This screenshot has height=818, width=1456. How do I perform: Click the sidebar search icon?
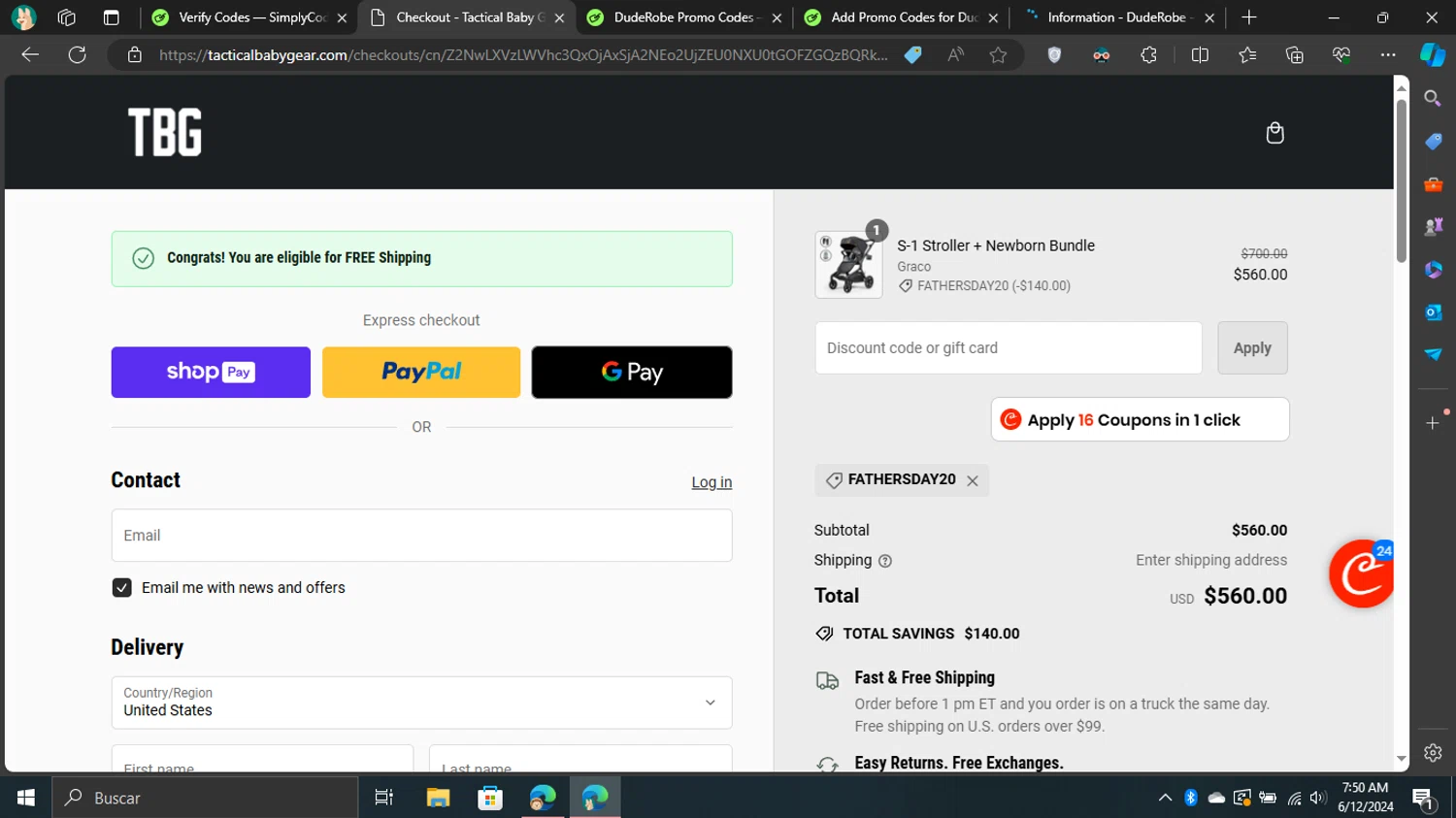1433,98
